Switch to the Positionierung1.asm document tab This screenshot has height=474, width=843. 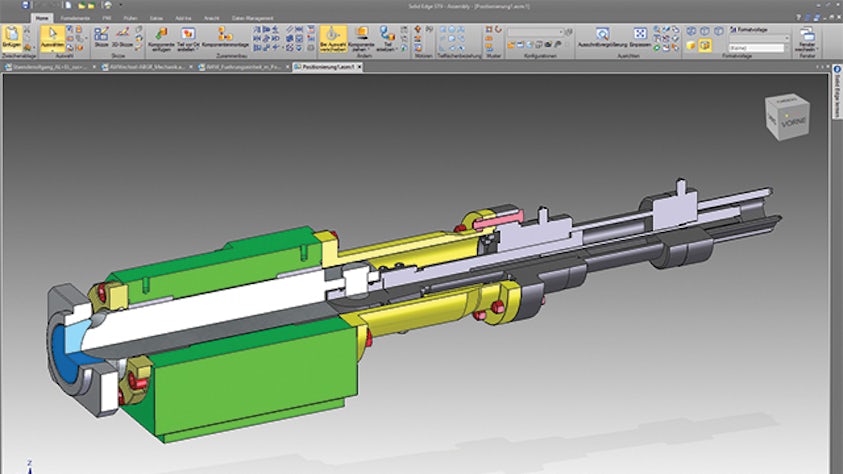(x=328, y=67)
